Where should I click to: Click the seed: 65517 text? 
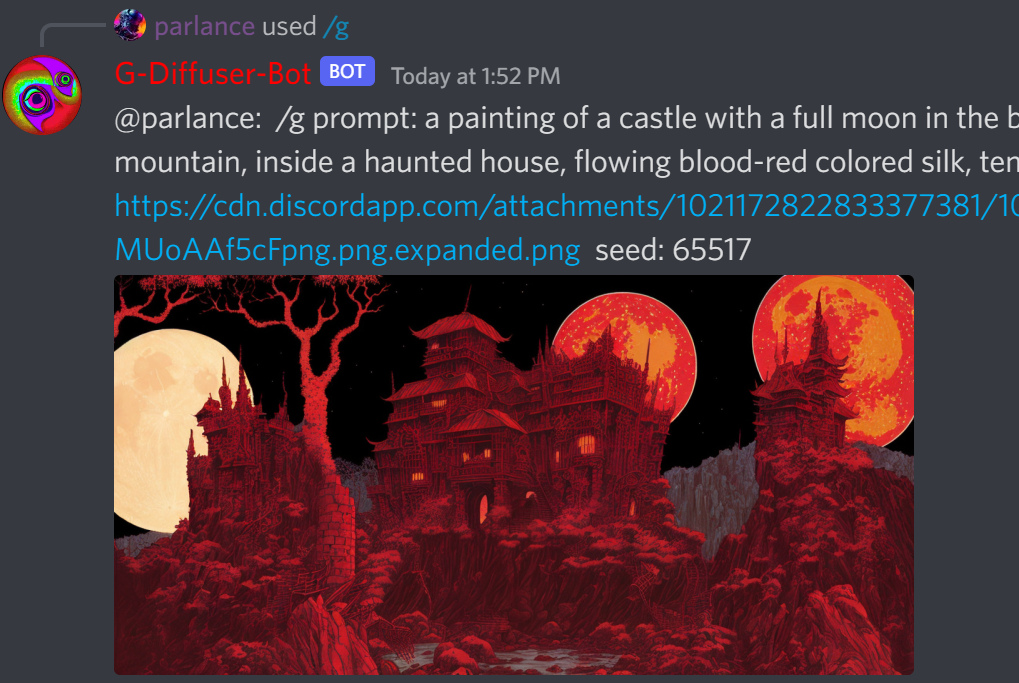point(673,250)
